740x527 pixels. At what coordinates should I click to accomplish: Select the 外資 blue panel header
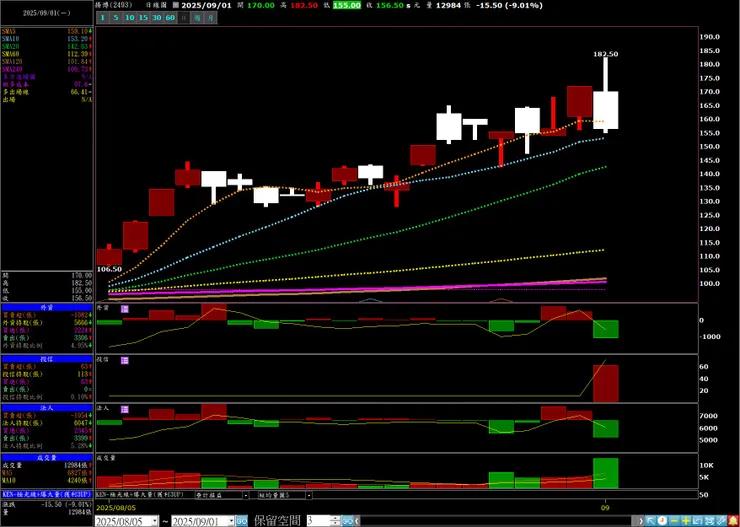47,307
